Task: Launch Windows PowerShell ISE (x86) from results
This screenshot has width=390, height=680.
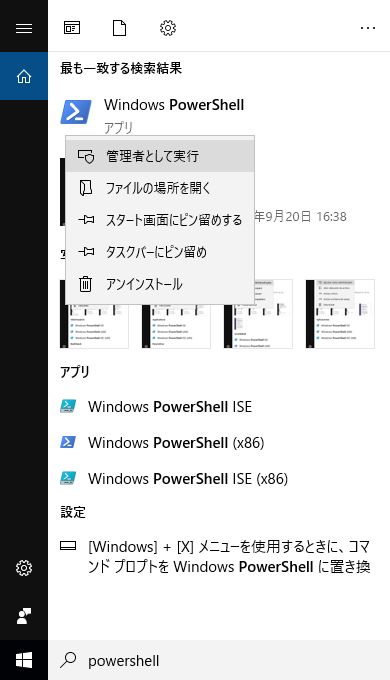Action: [x=219, y=478]
